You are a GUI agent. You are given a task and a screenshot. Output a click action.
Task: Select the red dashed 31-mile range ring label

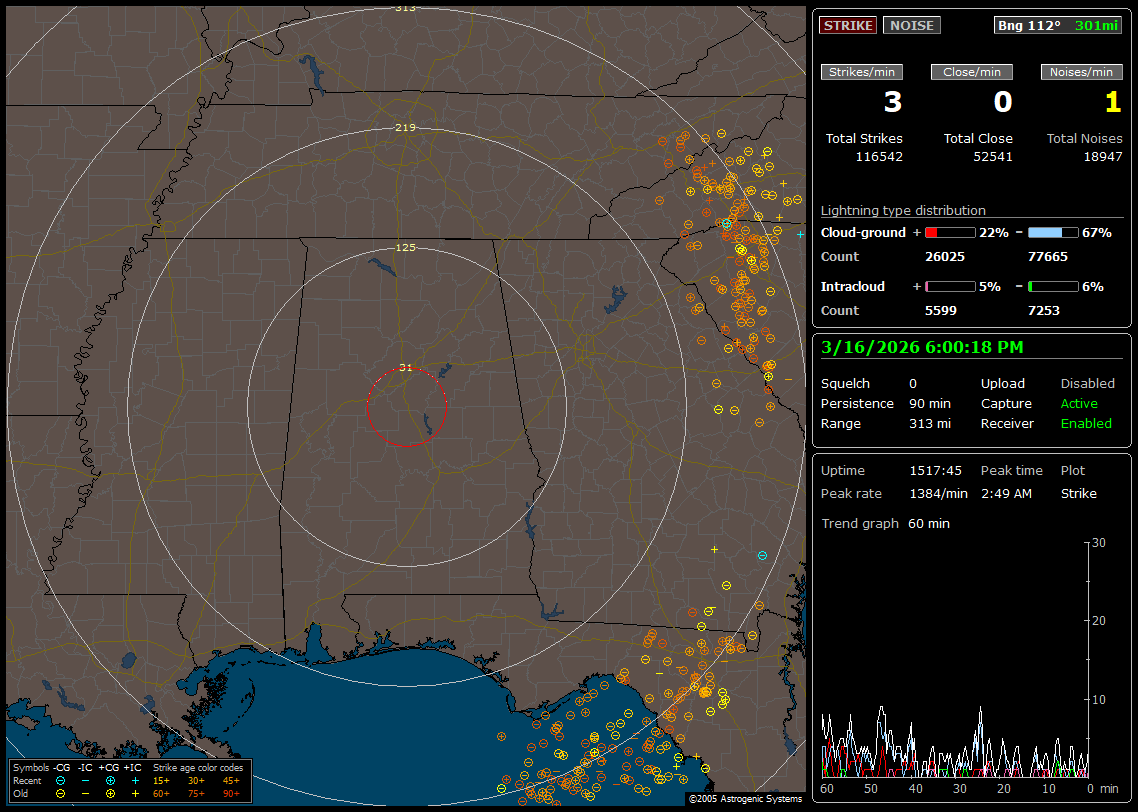[405, 367]
